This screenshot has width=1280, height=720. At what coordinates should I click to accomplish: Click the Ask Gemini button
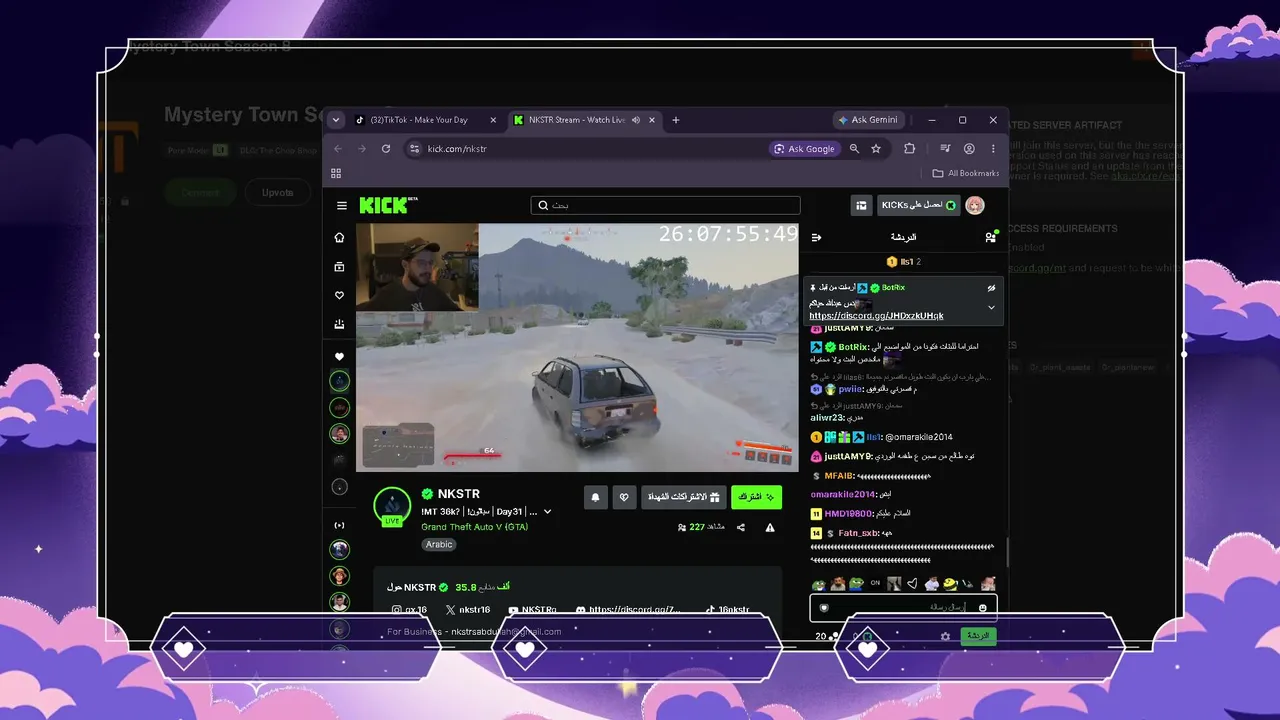click(x=868, y=120)
